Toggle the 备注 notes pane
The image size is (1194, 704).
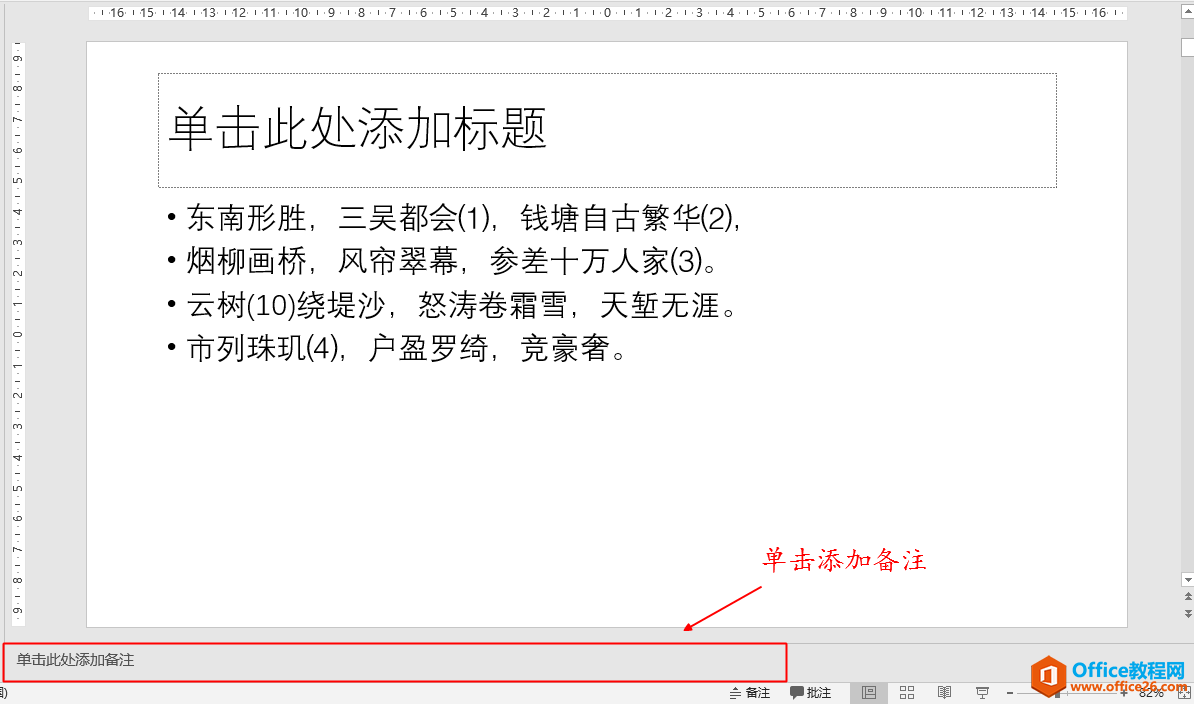coord(750,693)
